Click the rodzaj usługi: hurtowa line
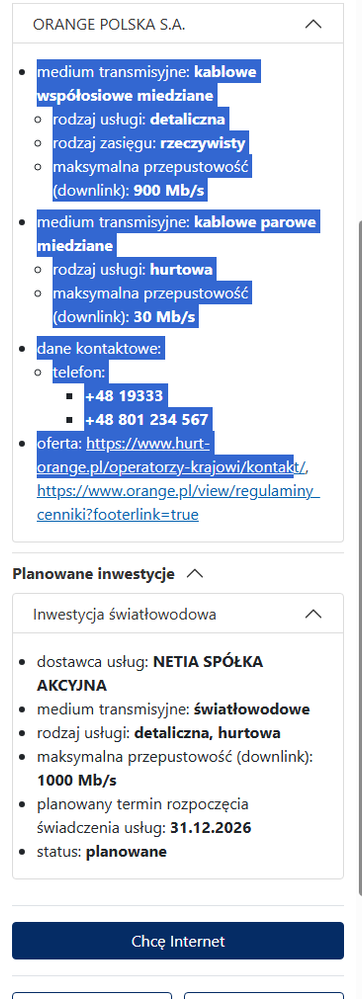The image size is (362, 999). pyautogui.click(x=133, y=270)
